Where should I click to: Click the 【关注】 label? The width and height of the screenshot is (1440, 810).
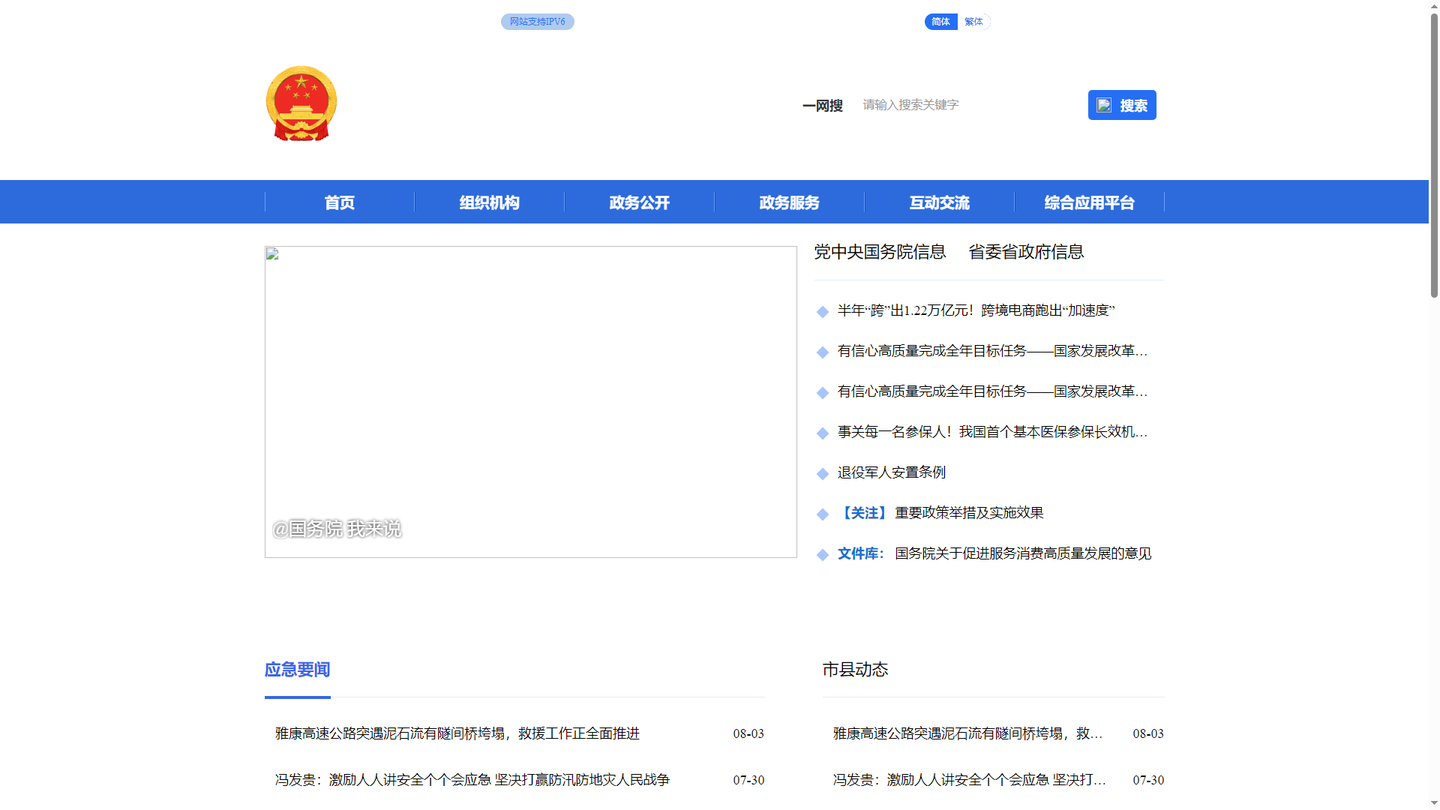pyautogui.click(x=863, y=513)
